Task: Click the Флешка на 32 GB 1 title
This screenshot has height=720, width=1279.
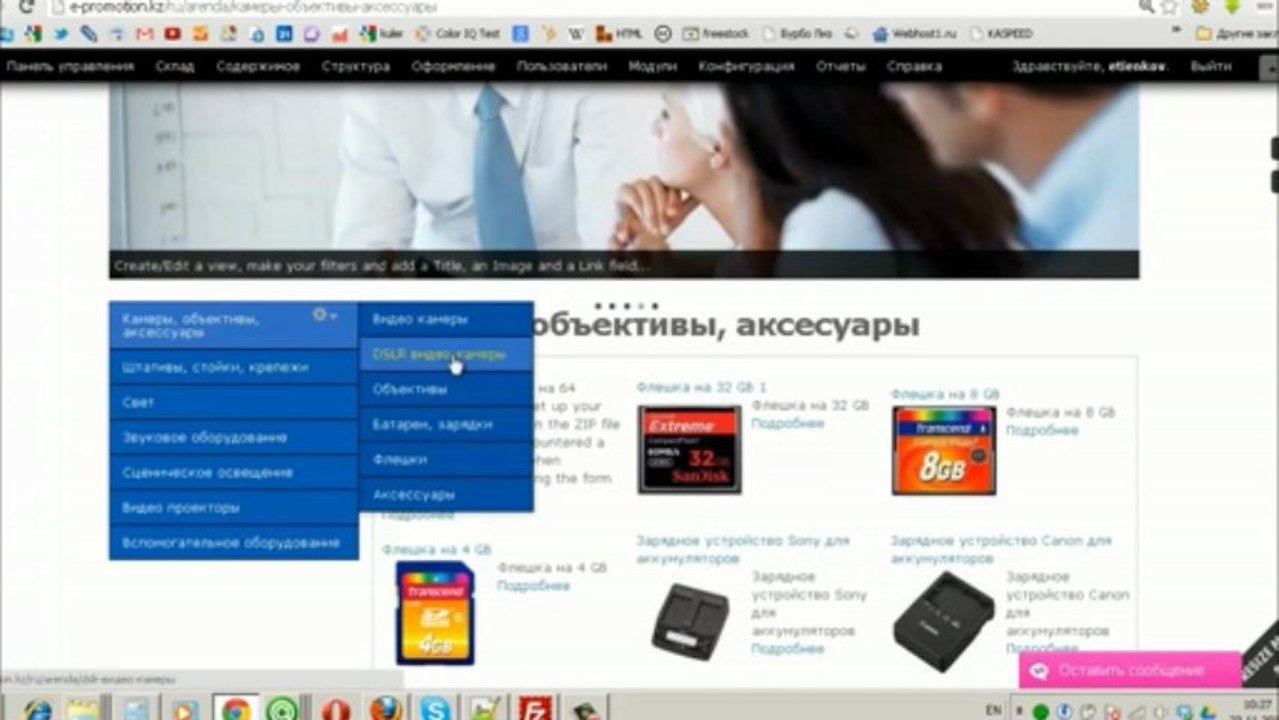Action: [x=701, y=387]
